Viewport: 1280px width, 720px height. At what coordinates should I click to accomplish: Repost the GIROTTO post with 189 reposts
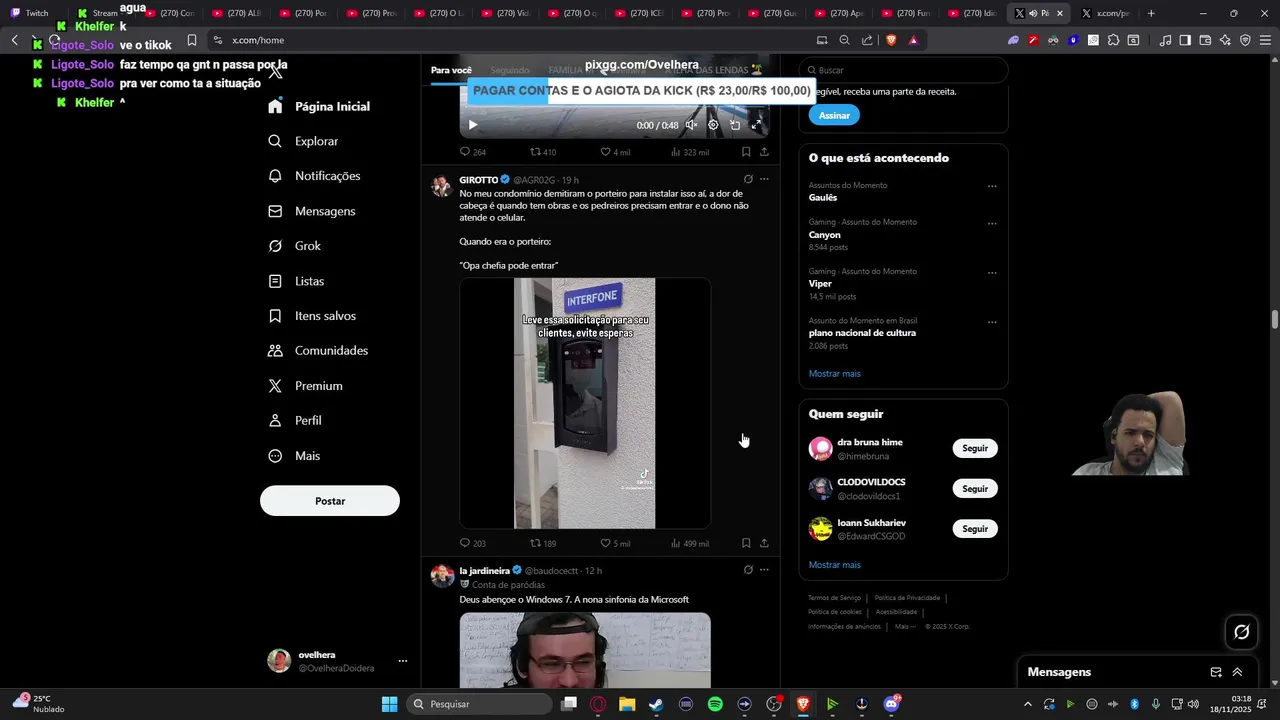click(543, 543)
